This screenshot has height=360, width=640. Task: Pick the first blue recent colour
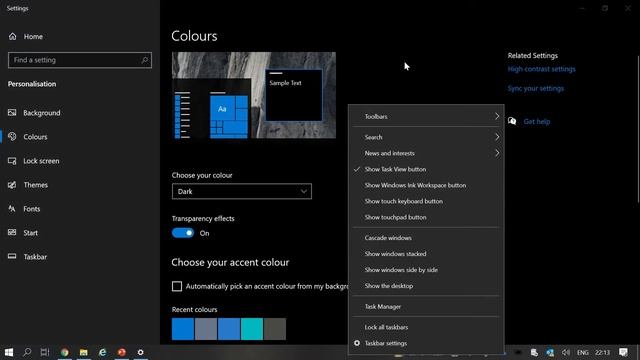pyautogui.click(x=183, y=329)
